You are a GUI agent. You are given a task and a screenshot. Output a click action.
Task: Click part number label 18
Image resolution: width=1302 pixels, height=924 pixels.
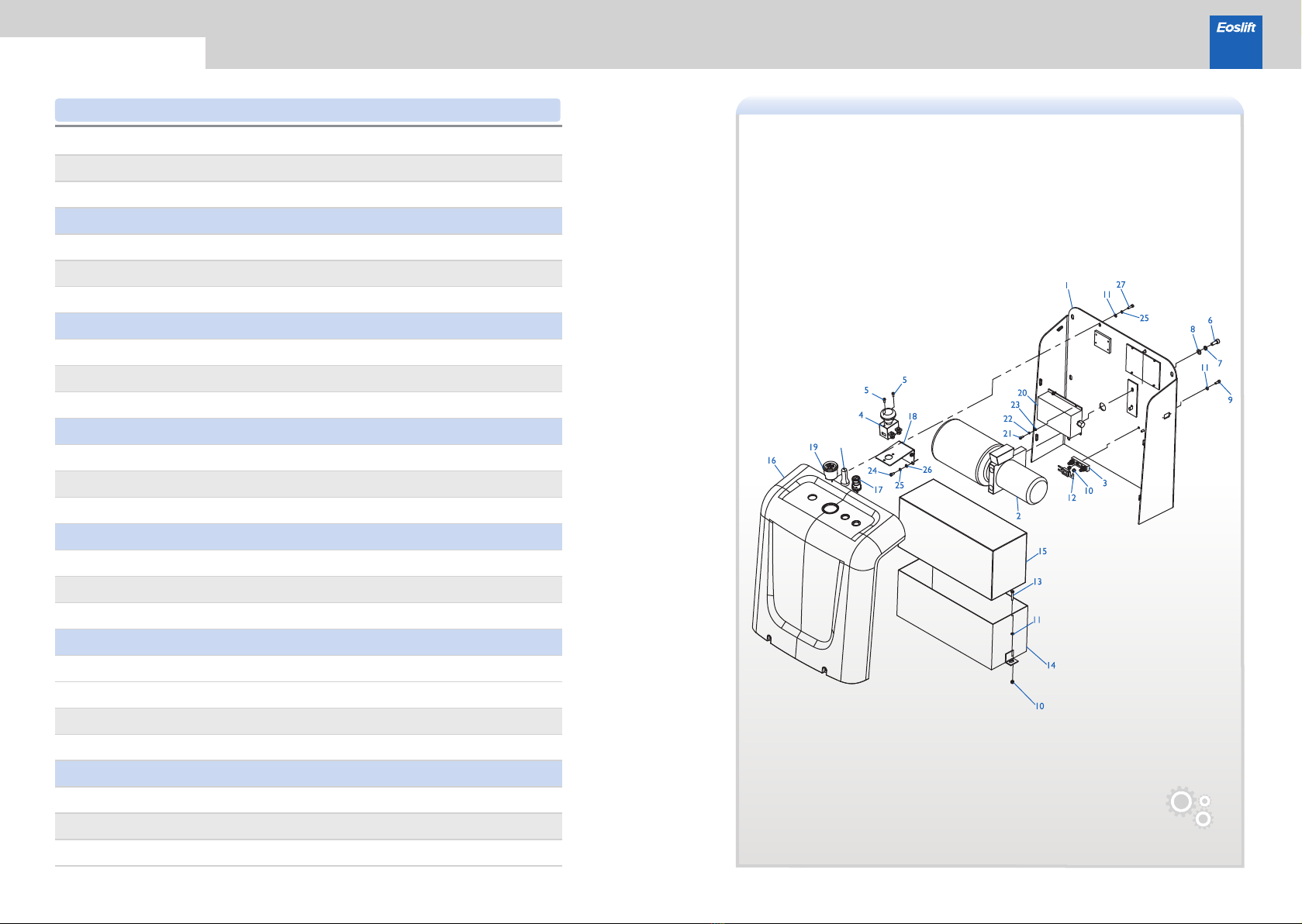913,416
